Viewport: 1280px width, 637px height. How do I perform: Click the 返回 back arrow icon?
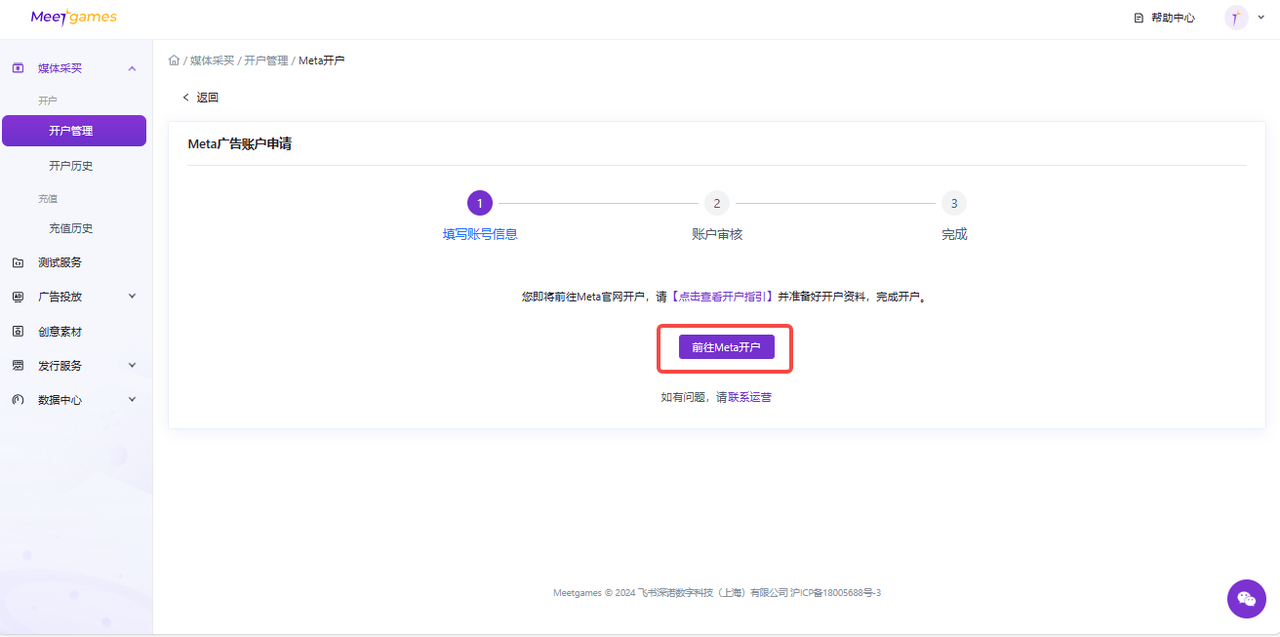(185, 97)
